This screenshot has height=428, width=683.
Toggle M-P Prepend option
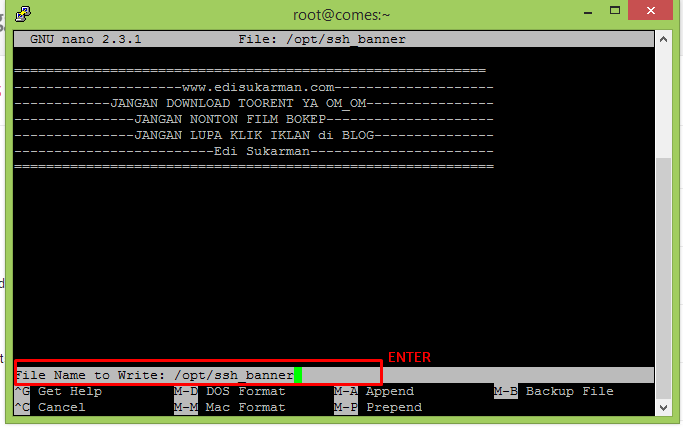(x=378, y=408)
